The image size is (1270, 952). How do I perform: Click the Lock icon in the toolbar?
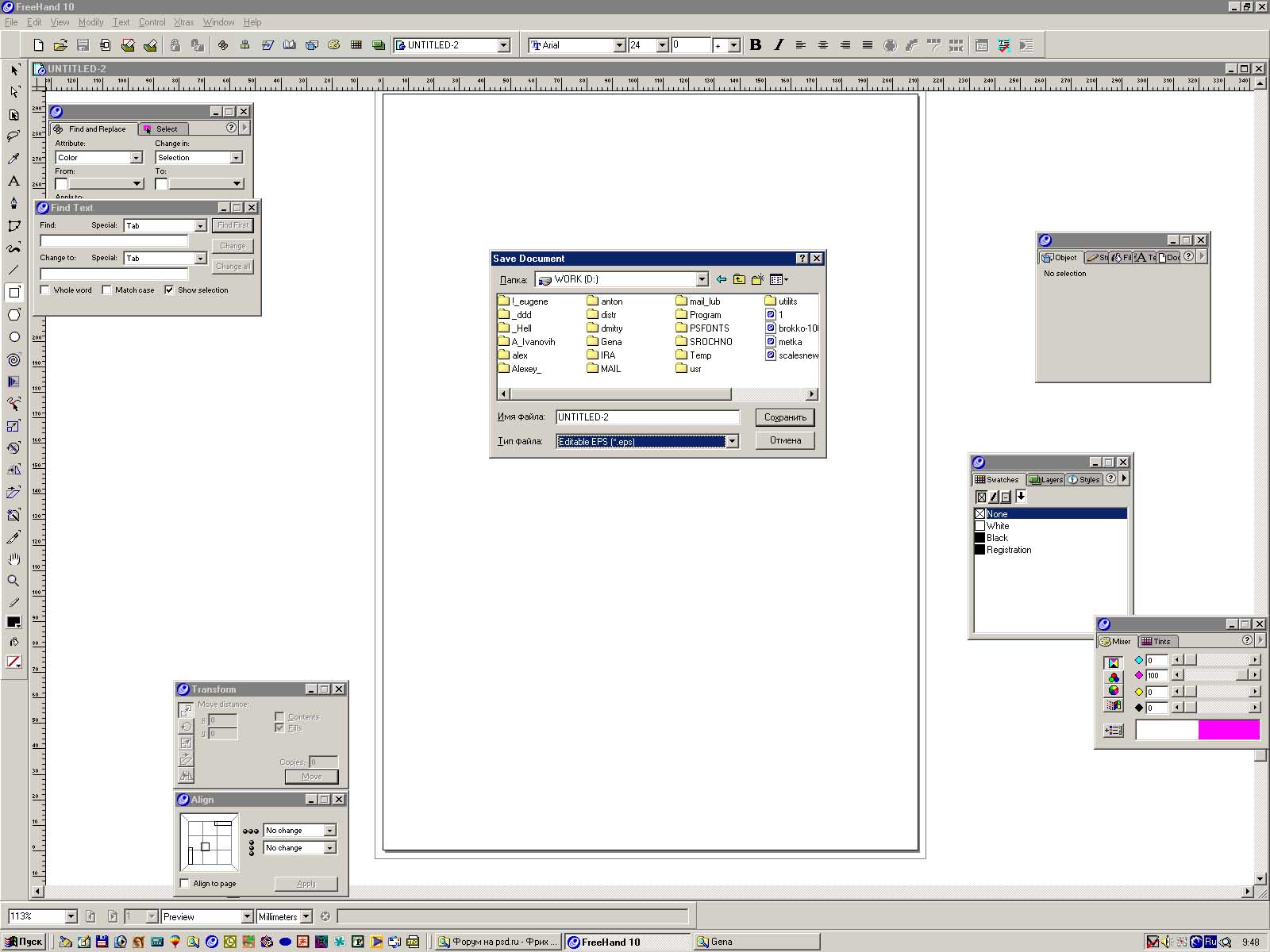tap(175, 45)
